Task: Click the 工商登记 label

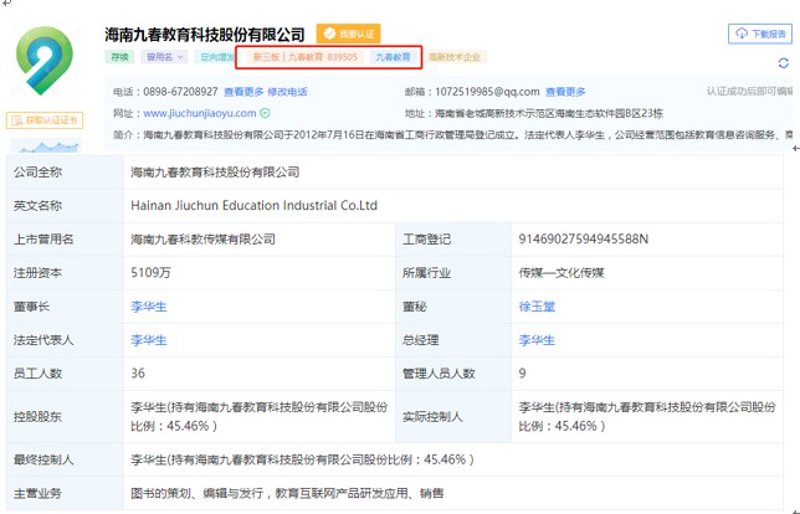Action: pyautogui.click(x=427, y=239)
